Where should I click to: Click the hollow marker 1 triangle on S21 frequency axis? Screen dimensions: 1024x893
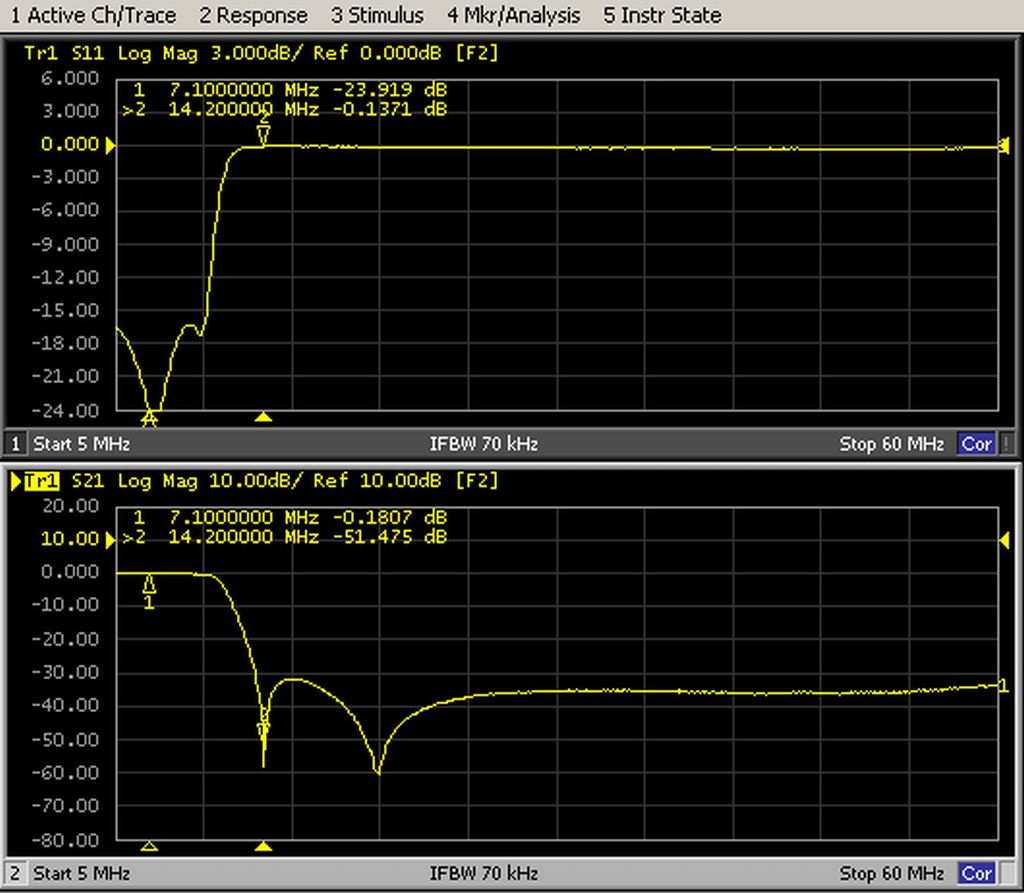point(149,846)
